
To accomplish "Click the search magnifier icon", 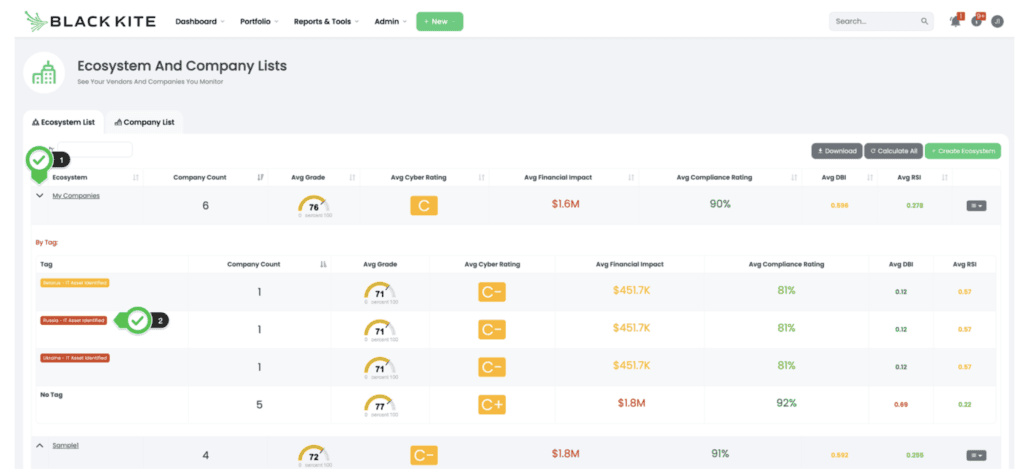I will tap(924, 21).
